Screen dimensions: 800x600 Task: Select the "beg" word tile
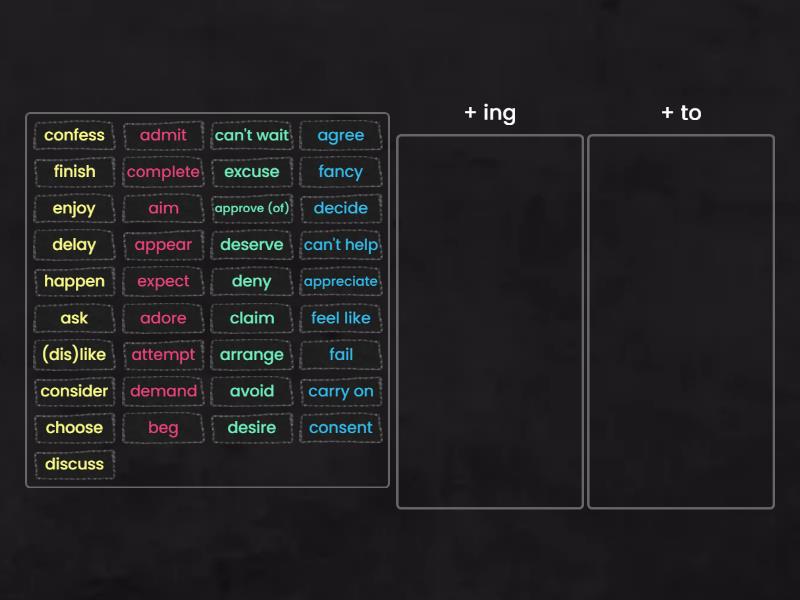[163, 428]
